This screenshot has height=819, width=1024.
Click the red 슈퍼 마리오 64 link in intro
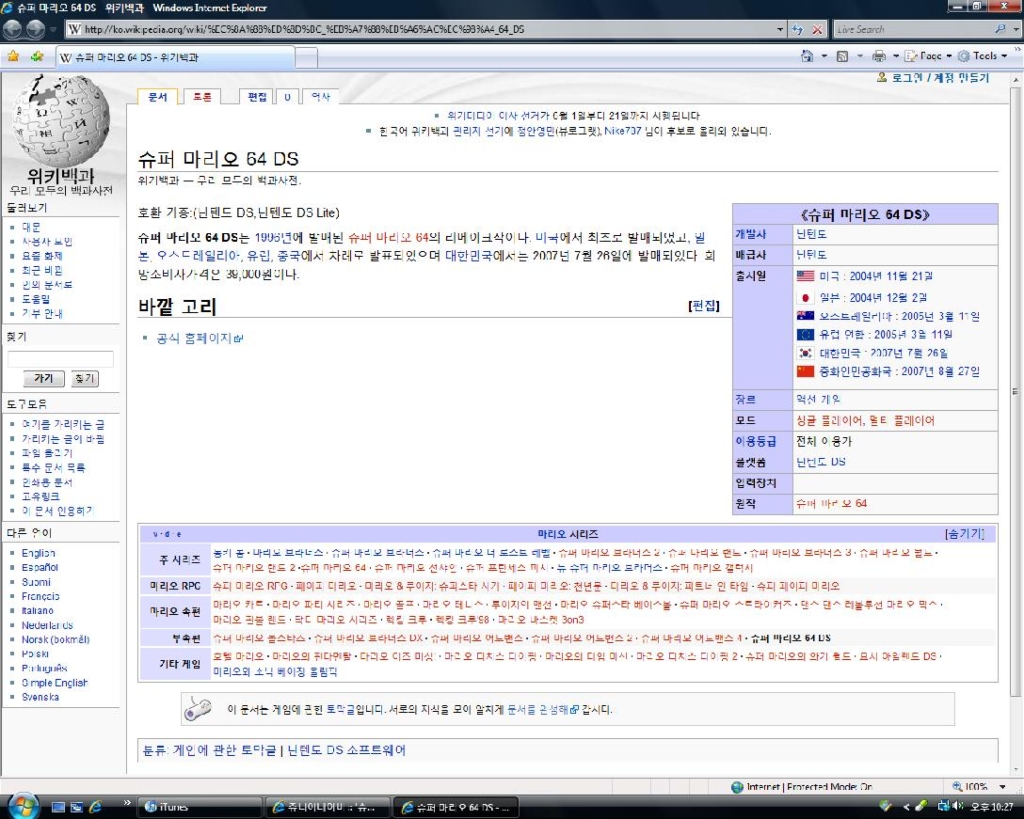pos(388,238)
